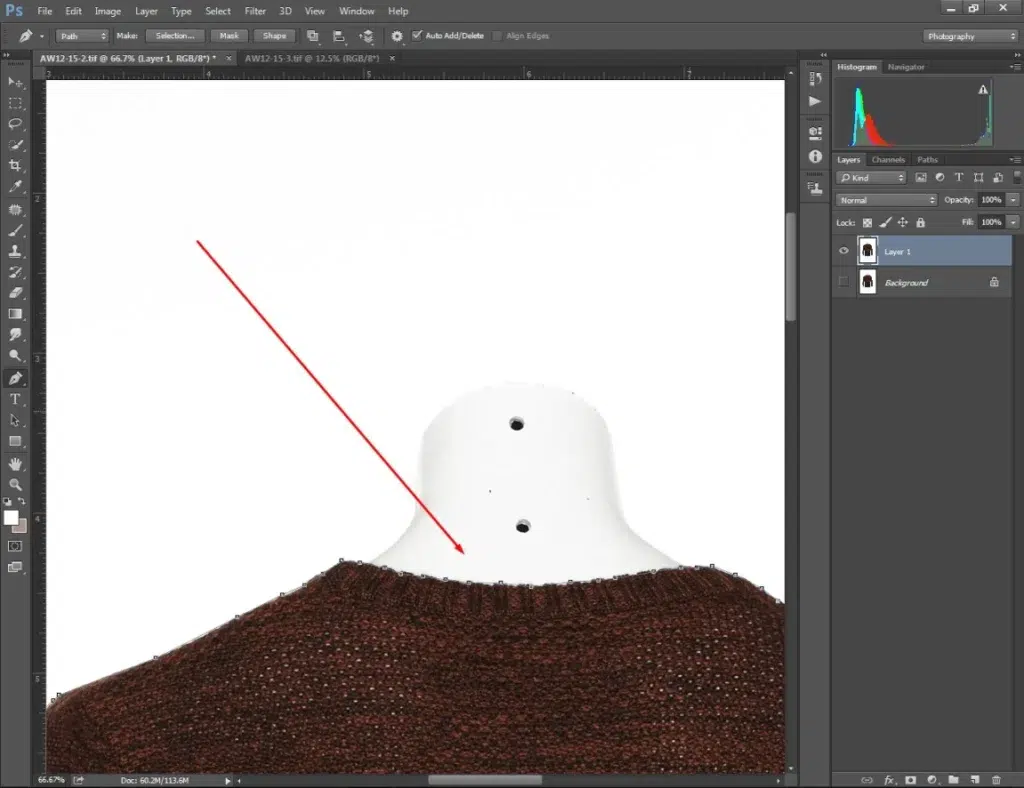
Task: Open the History panel icon
Action: pyautogui.click(x=815, y=79)
